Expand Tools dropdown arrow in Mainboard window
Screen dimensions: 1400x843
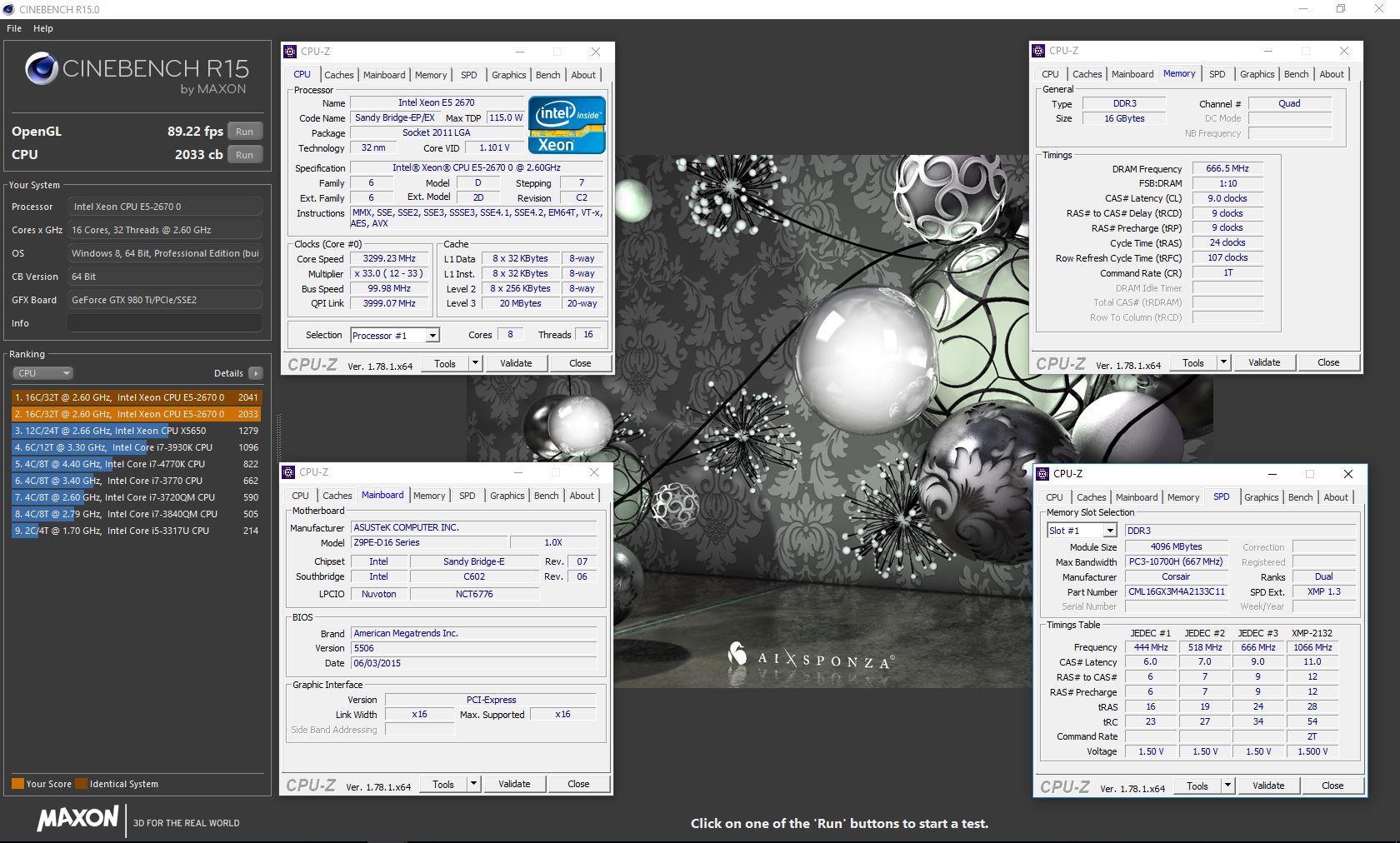[473, 784]
